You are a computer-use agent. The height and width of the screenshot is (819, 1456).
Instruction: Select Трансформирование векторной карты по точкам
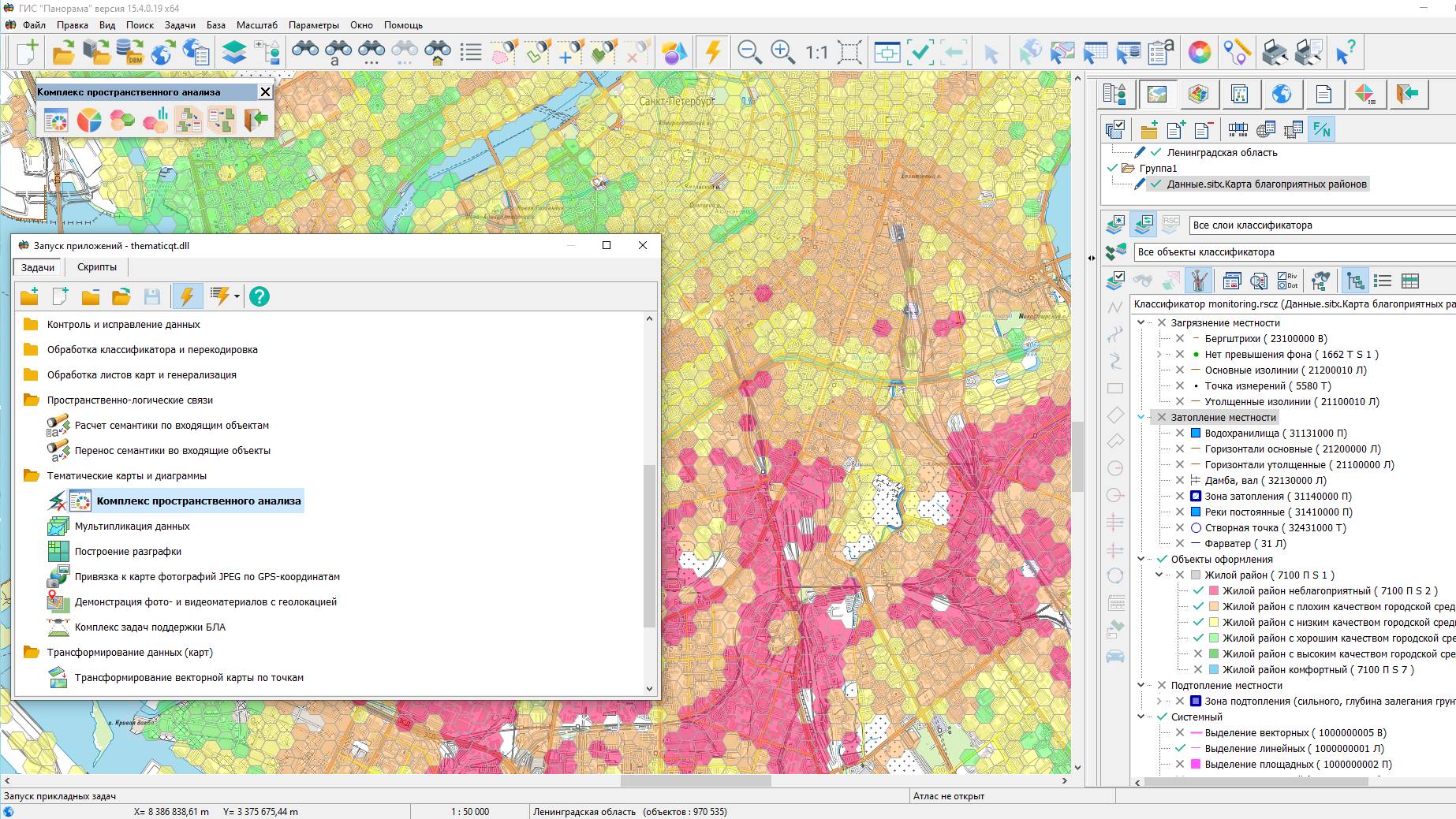(x=189, y=677)
